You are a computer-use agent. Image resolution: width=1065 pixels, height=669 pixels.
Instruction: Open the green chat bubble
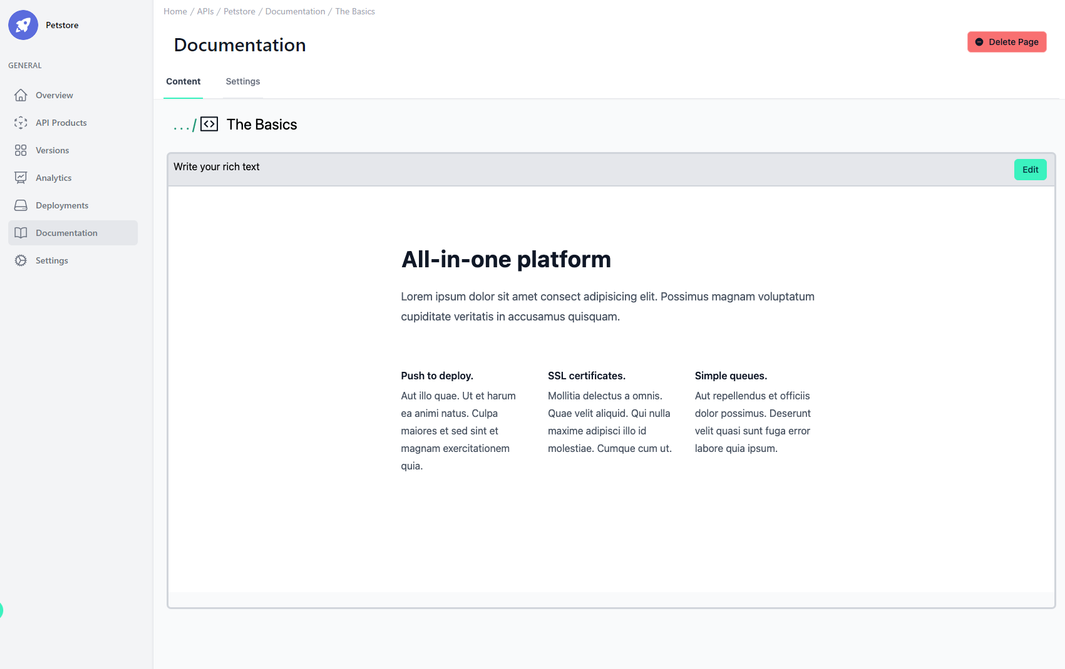[2, 610]
